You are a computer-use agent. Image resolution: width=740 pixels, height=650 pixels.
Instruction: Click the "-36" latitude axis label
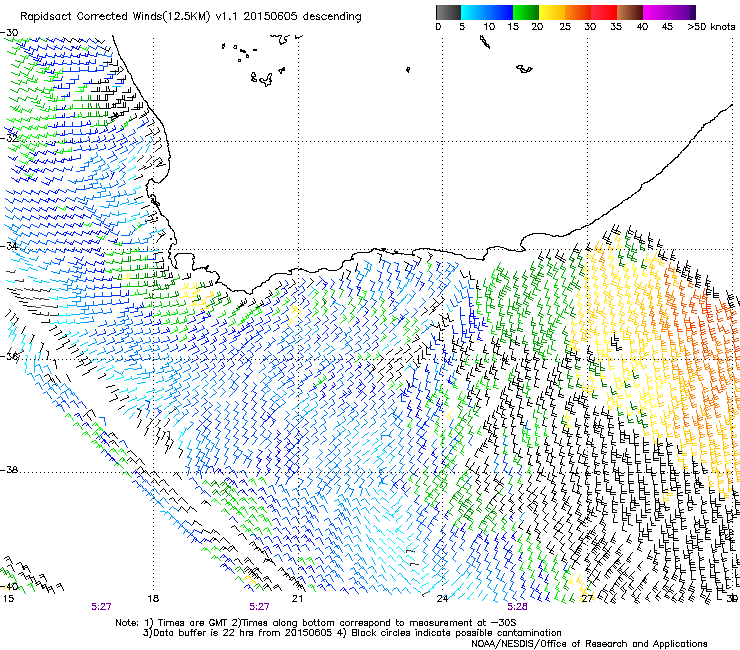(9, 357)
